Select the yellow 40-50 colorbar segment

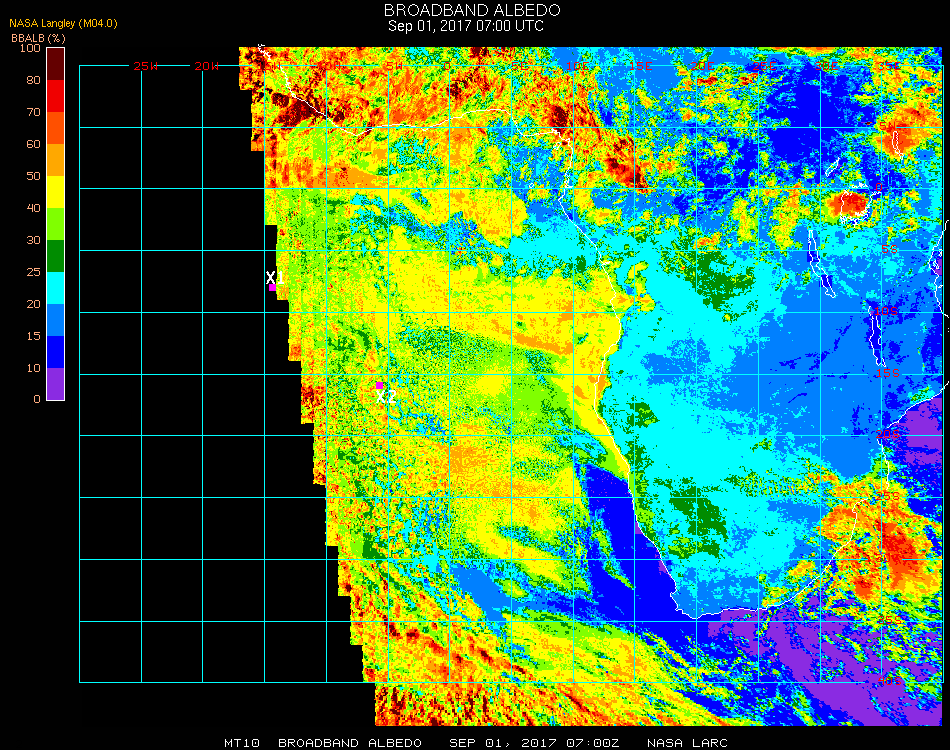point(56,192)
